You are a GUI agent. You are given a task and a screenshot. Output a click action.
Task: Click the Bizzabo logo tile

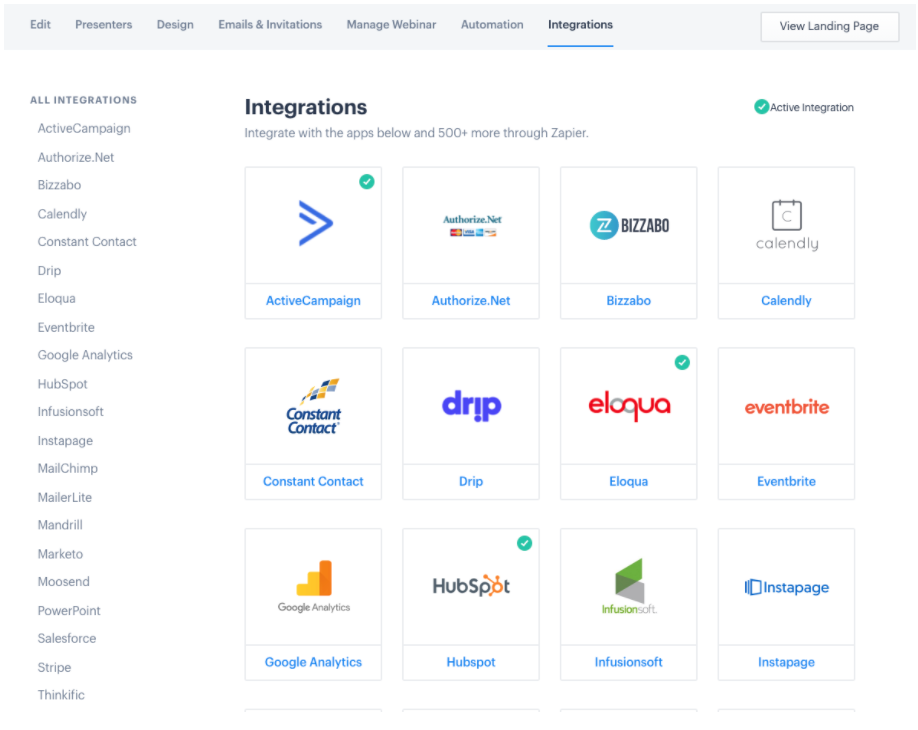(x=629, y=225)
